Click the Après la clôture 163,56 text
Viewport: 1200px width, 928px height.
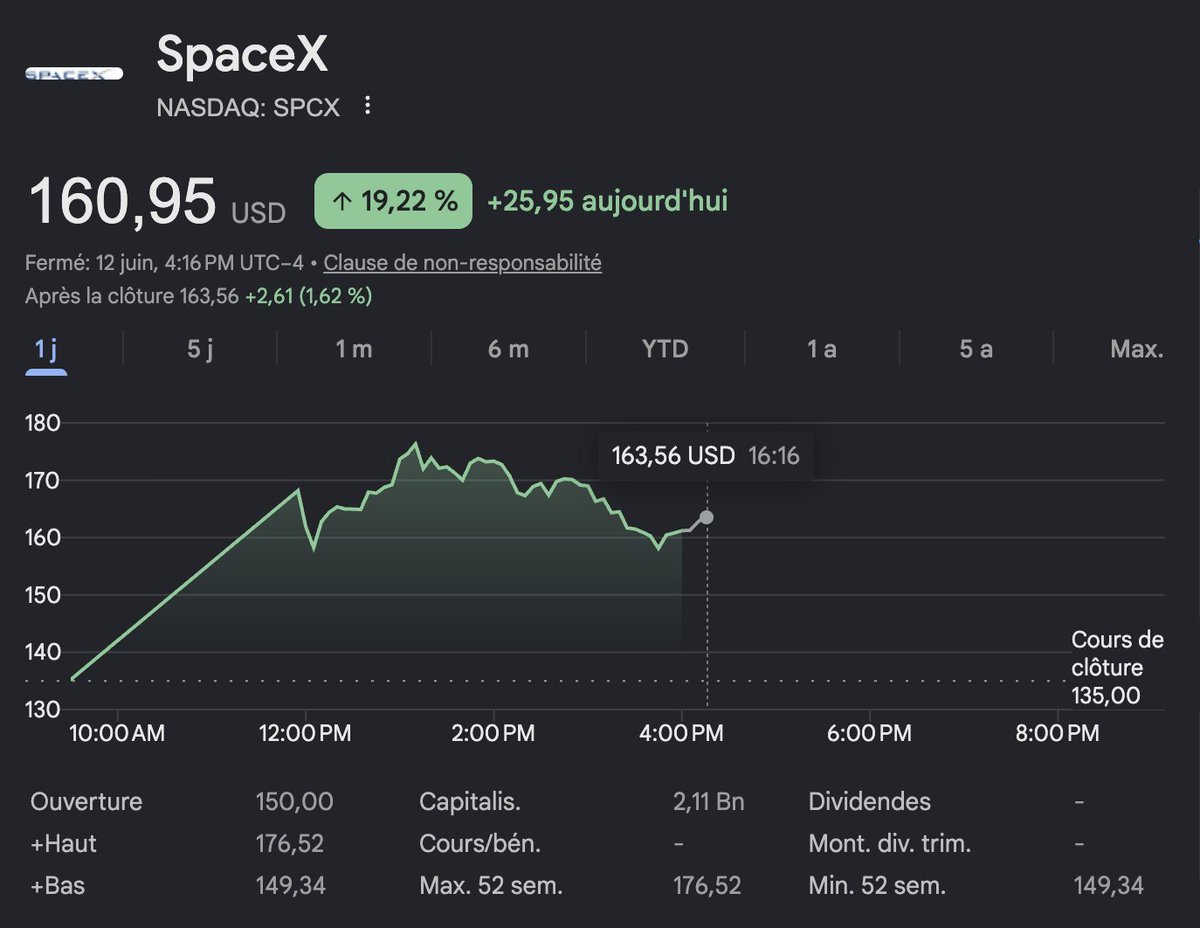[133, 296]
